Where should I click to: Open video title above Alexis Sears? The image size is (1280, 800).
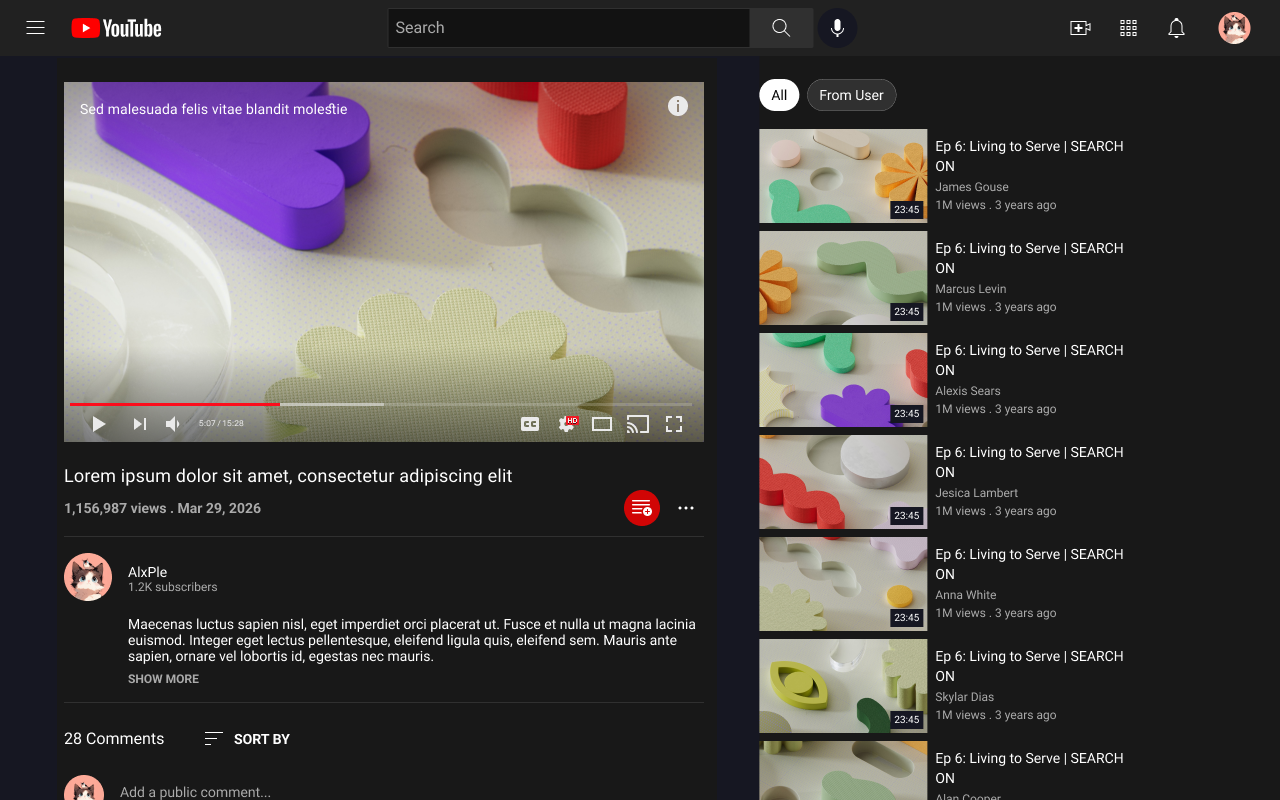[x=1029, y=360]
